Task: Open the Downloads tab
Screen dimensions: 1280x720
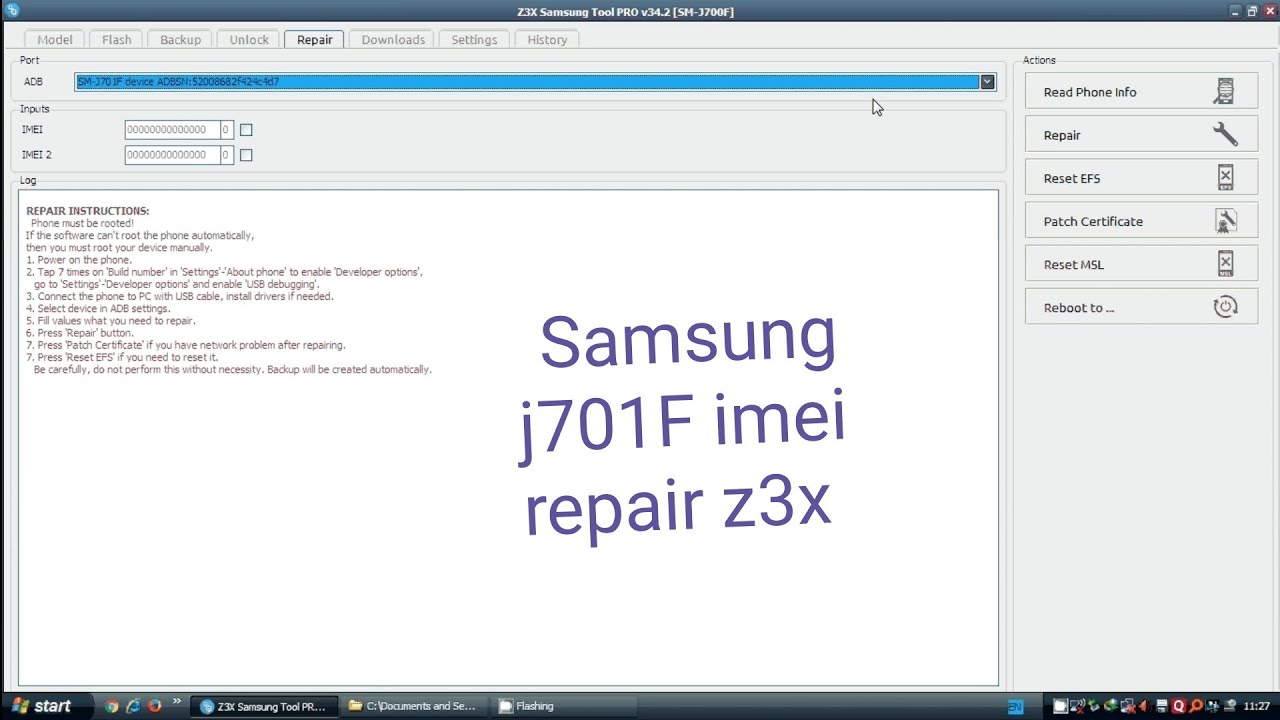Action: pyautogui.click(x=393, y=40)
